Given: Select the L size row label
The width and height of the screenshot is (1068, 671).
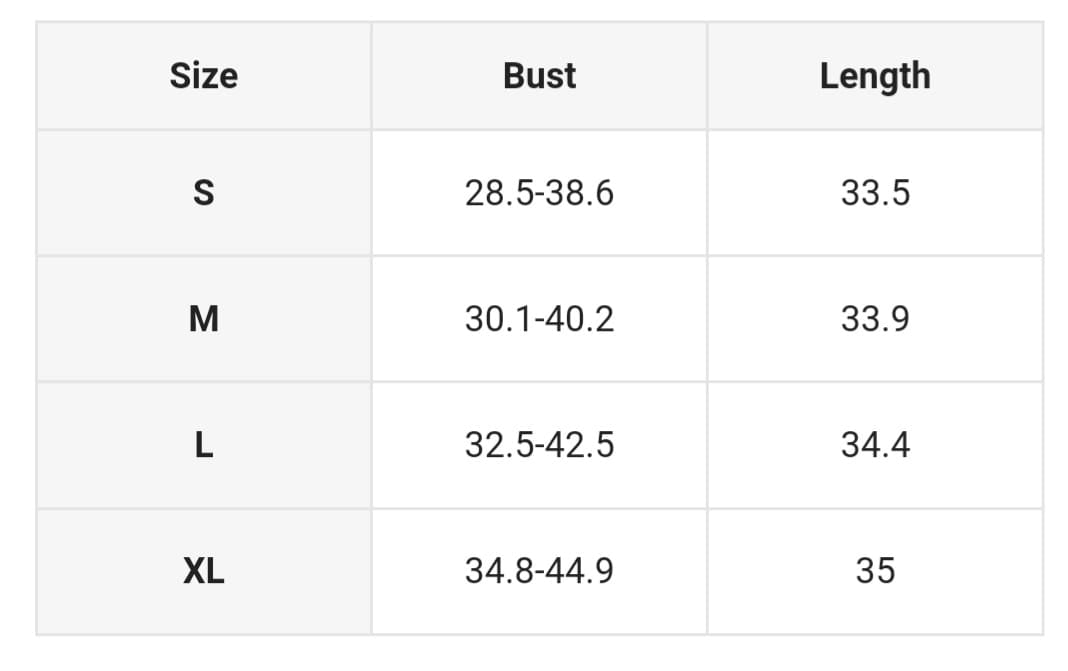Looking at the screenshot, I should coord(203,445).
